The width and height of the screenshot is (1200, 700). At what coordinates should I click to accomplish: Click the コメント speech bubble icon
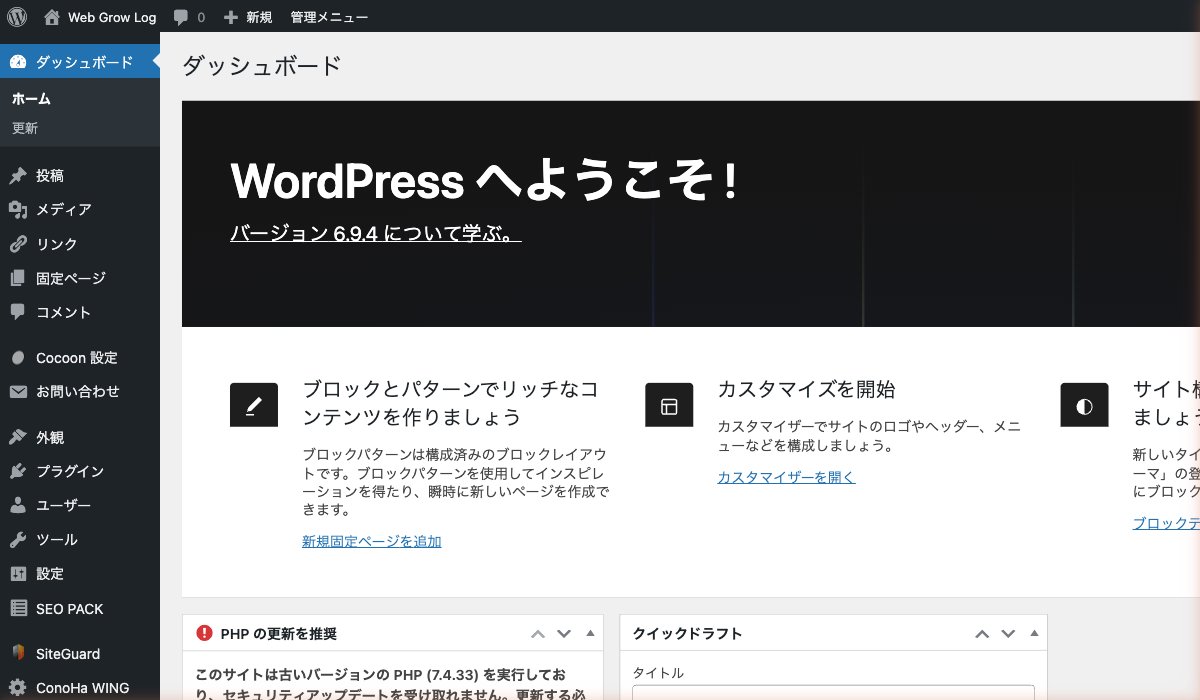tap(18, 312)
